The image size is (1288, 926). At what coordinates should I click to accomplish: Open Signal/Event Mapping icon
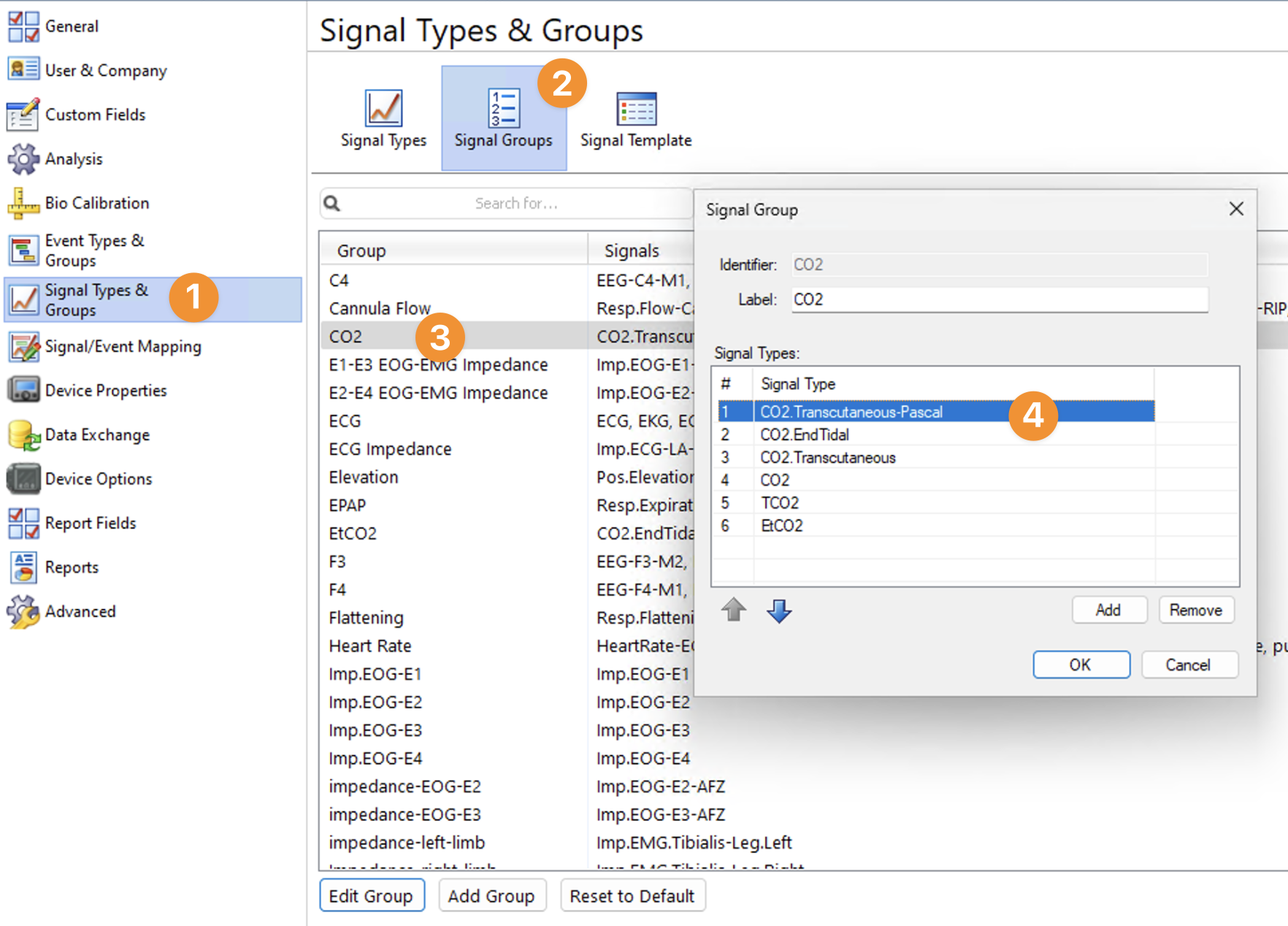(x=23, y=346)
